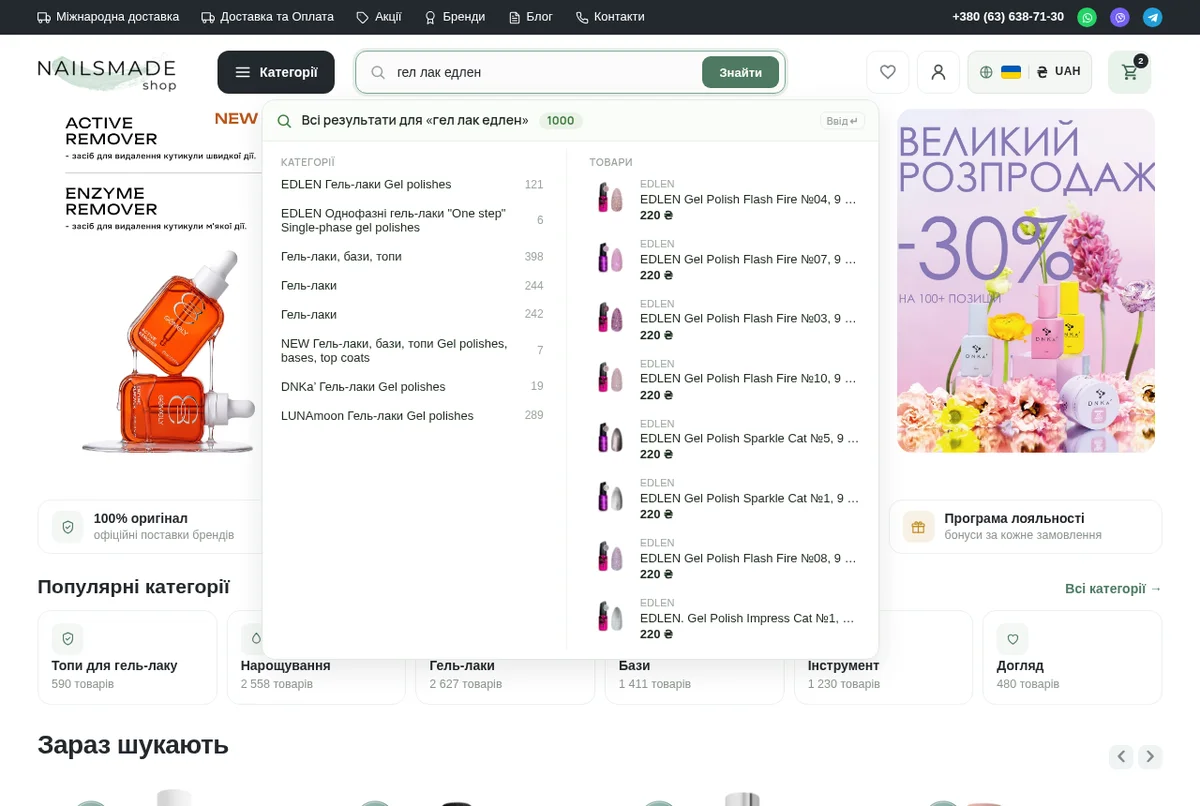Viewport: 1200px width, 806px height.
Task: Click heart icon on Догляд category card
Action: (1012, 639)
